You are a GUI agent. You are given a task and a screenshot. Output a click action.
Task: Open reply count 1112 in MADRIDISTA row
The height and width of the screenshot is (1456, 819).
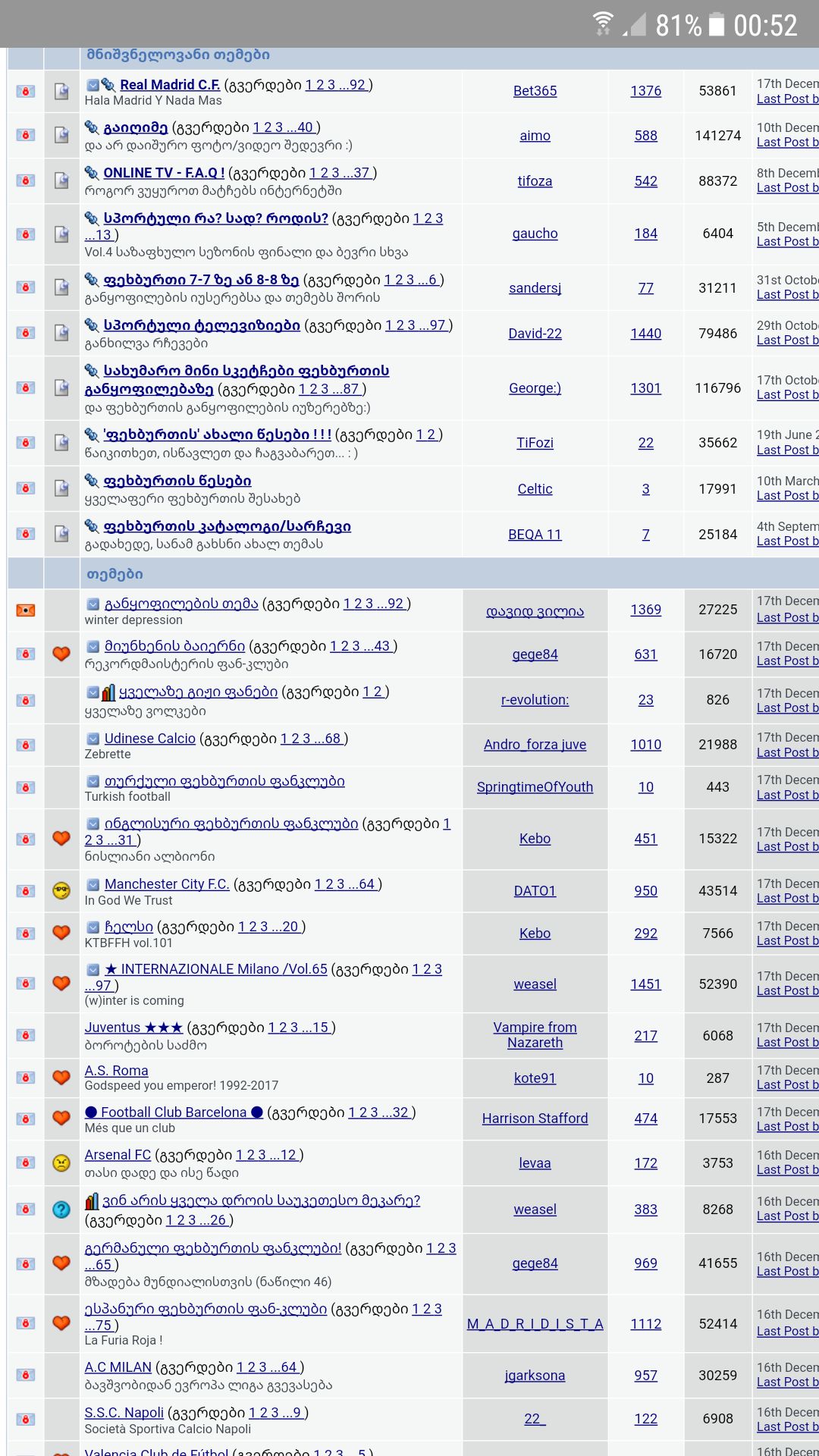coord(645,1324)
